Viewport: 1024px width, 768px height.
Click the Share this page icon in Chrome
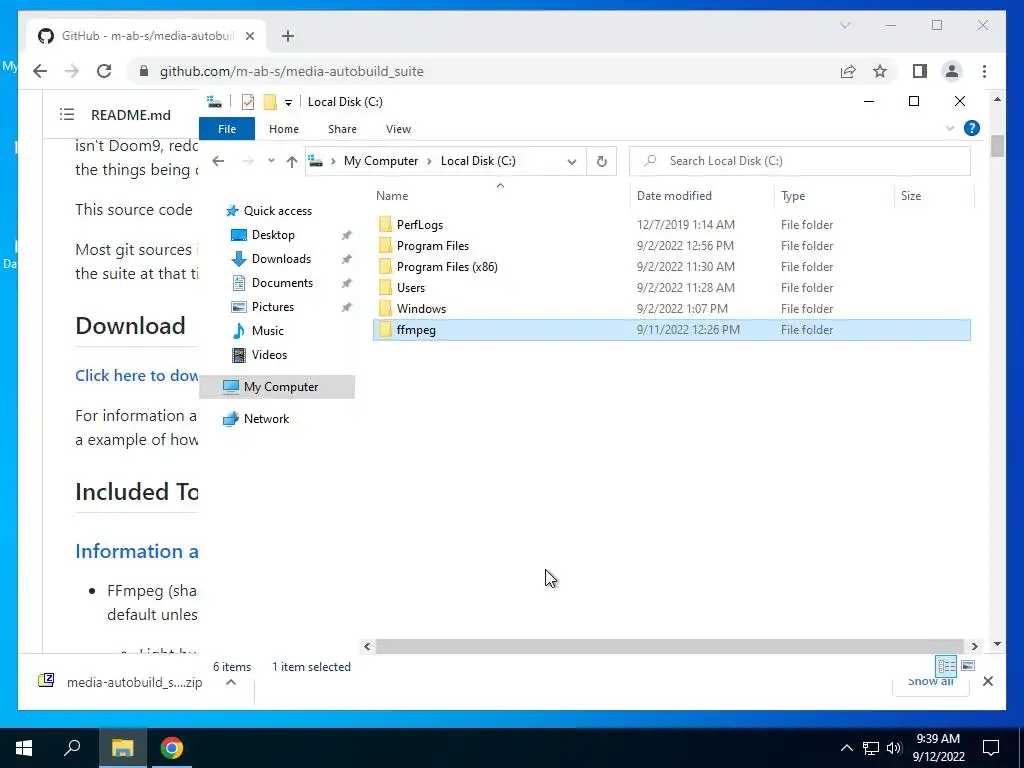[848, 71]
